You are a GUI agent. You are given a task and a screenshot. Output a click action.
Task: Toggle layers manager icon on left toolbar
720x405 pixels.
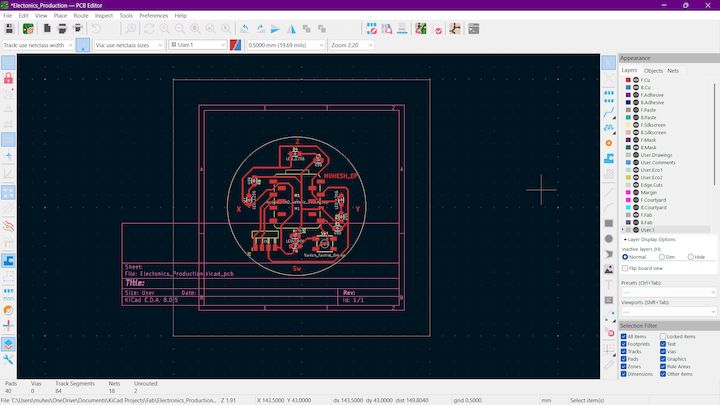[8, 344]
